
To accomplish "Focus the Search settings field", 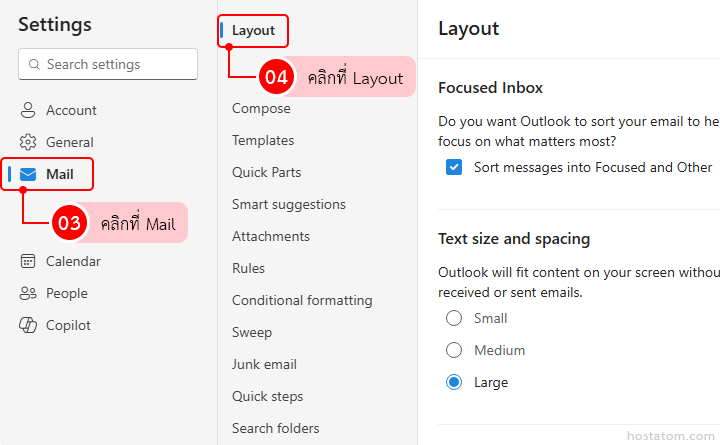I will click(x=108, y=64).
